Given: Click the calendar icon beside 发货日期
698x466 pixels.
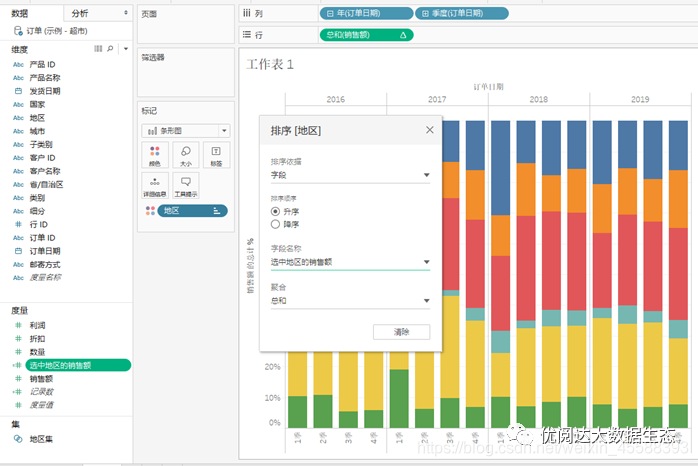Looking at the screenshot, I should coord(18,91).
